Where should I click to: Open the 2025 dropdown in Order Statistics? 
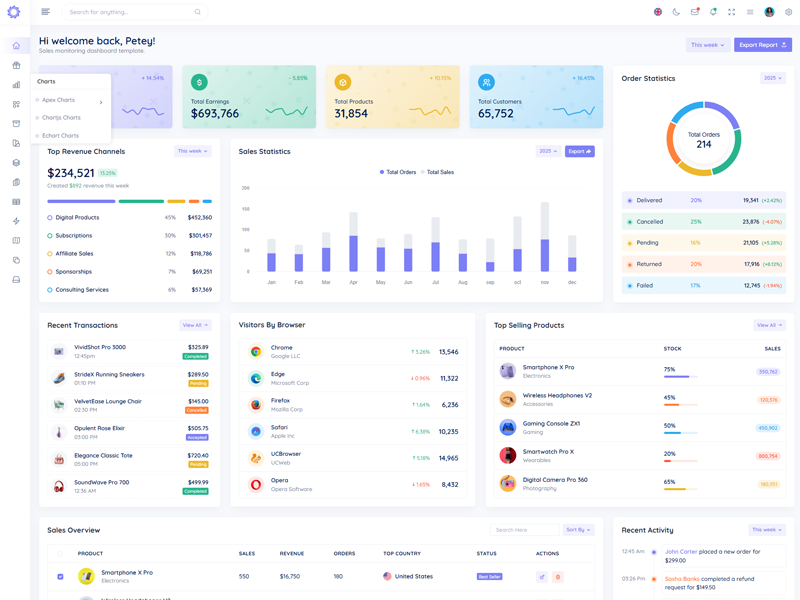click(x=773, y=78)
